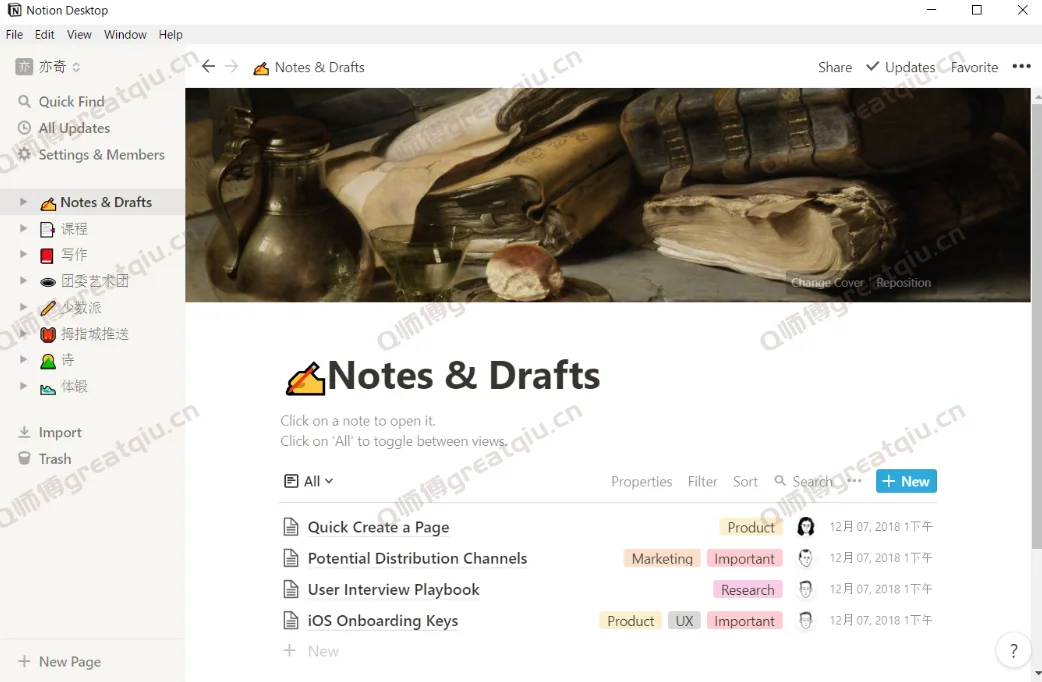Expand the 写作 page in sidebar
Screen dimensions: 1042x682
point(23,255)
